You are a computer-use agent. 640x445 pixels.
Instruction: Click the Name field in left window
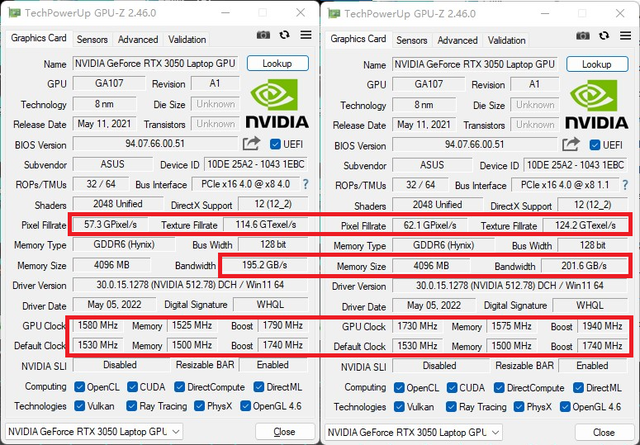click(x=155, y=63)
